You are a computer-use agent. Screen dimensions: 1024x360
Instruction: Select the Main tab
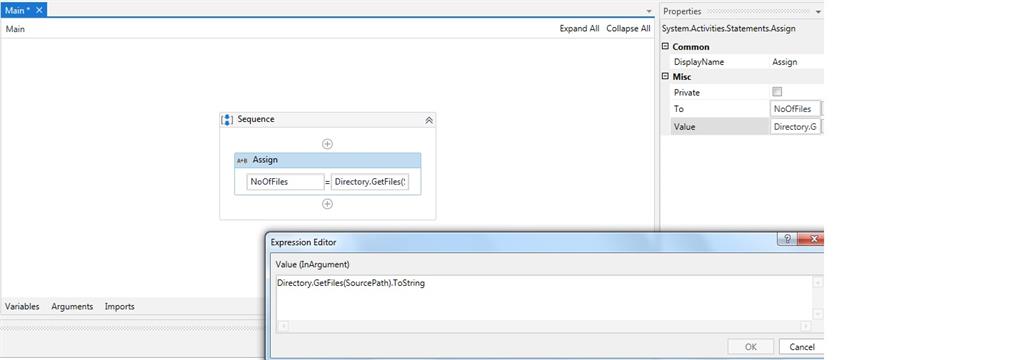24,10
